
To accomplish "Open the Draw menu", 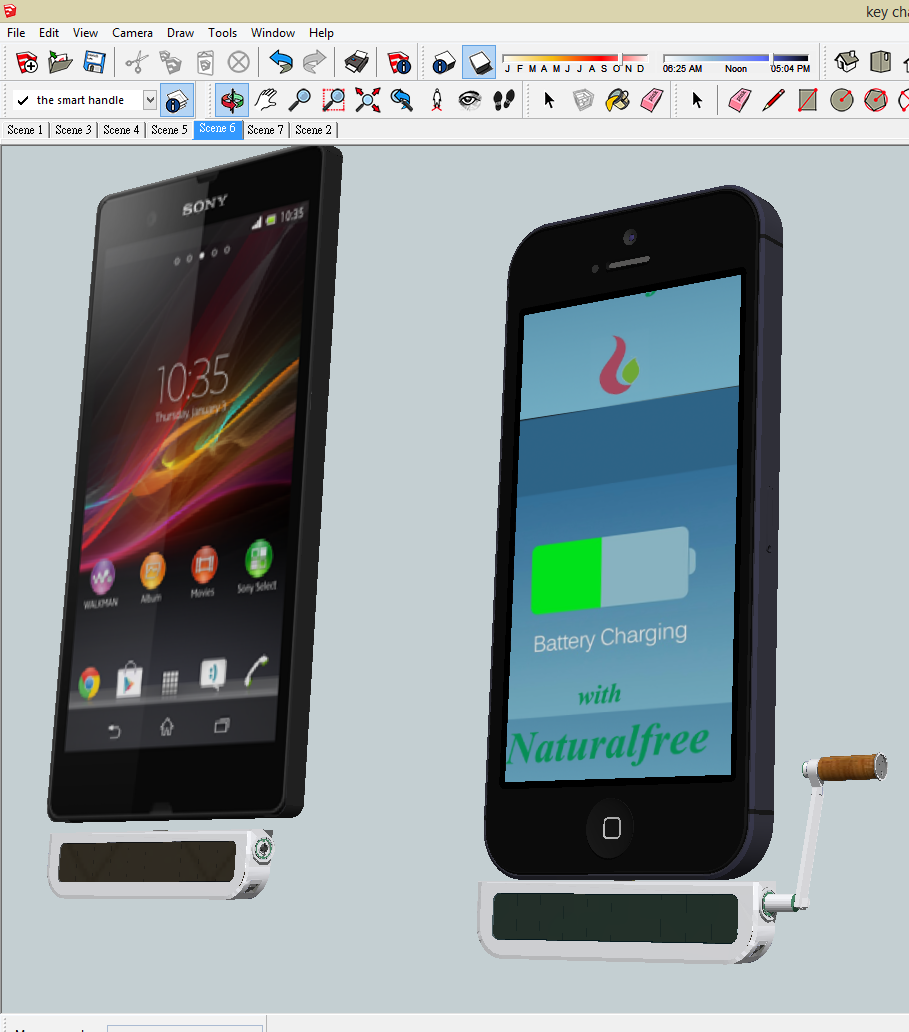I will coord(180,33).
